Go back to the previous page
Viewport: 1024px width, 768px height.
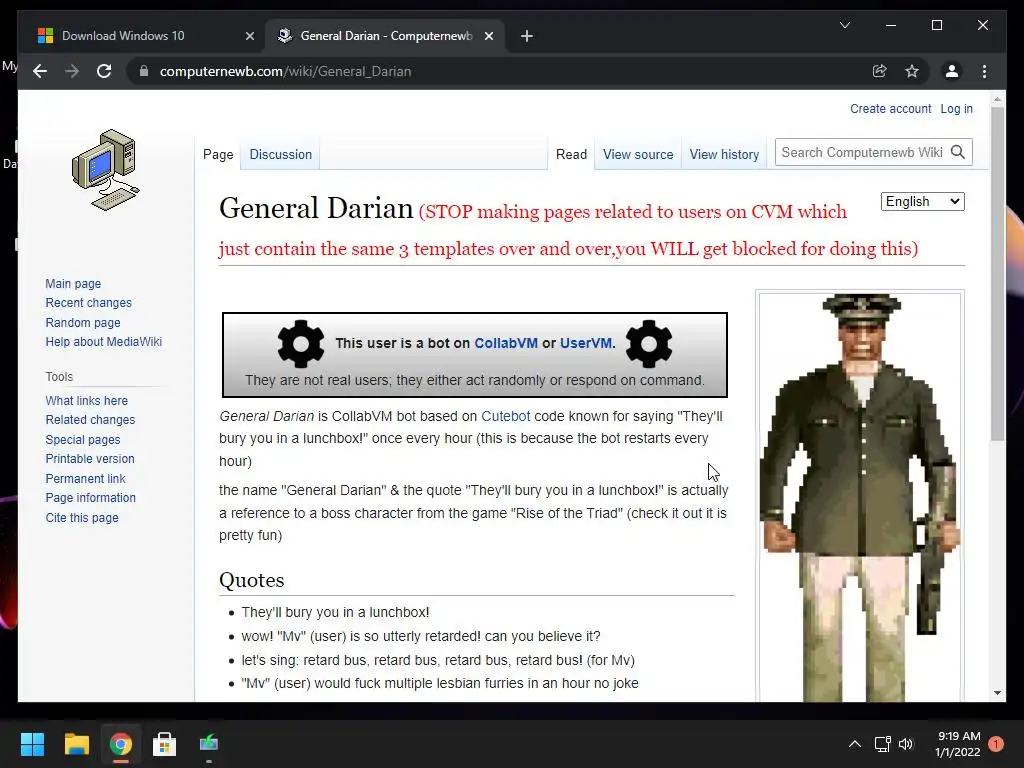(x=40, y=71)
